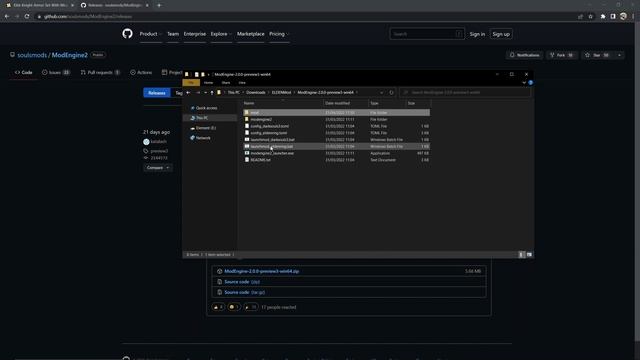Open the Share tab in Explorer ribbon
This screenshot has height=360, width=640.
(226, 83)
